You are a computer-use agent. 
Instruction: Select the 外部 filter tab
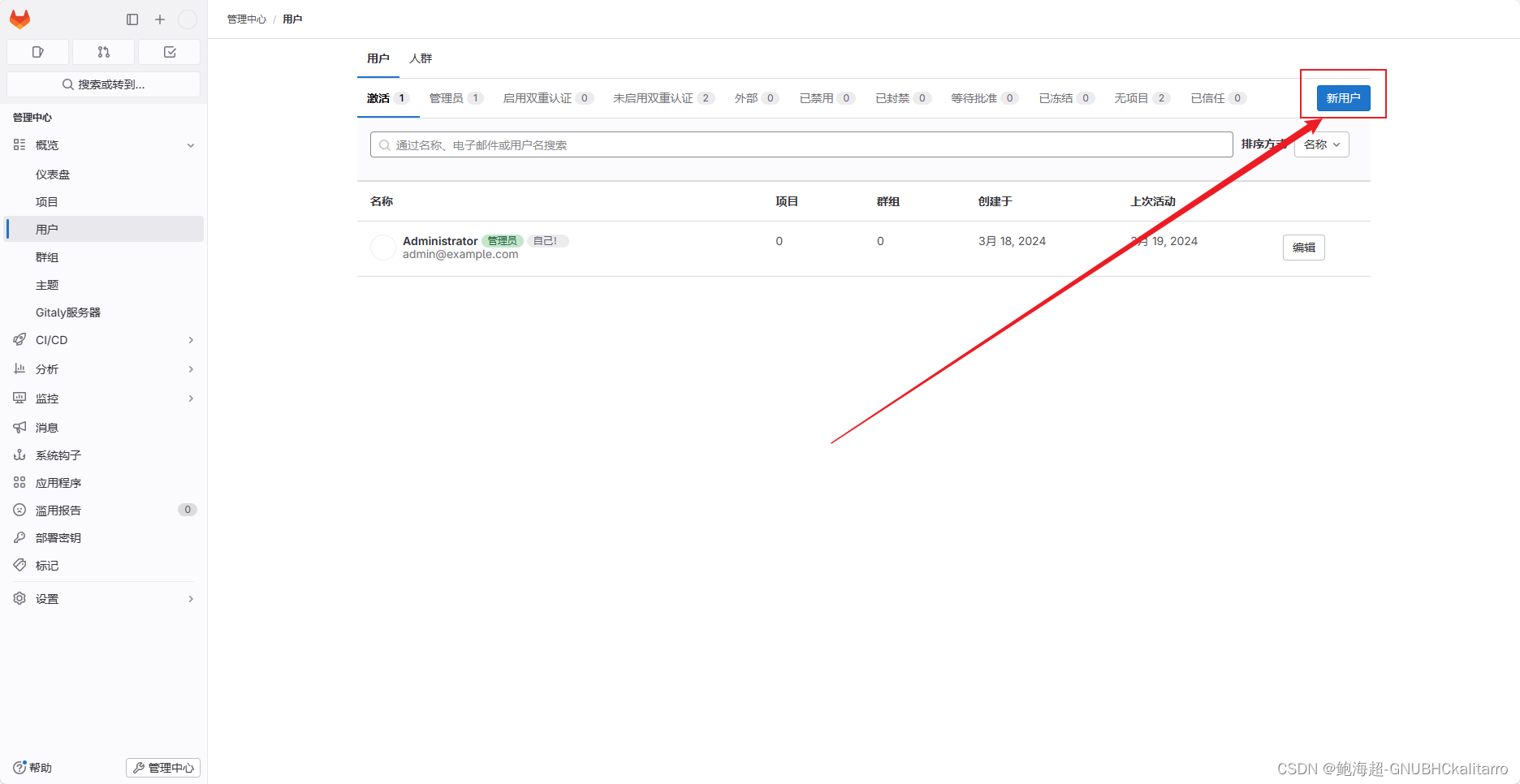[757, 98]
